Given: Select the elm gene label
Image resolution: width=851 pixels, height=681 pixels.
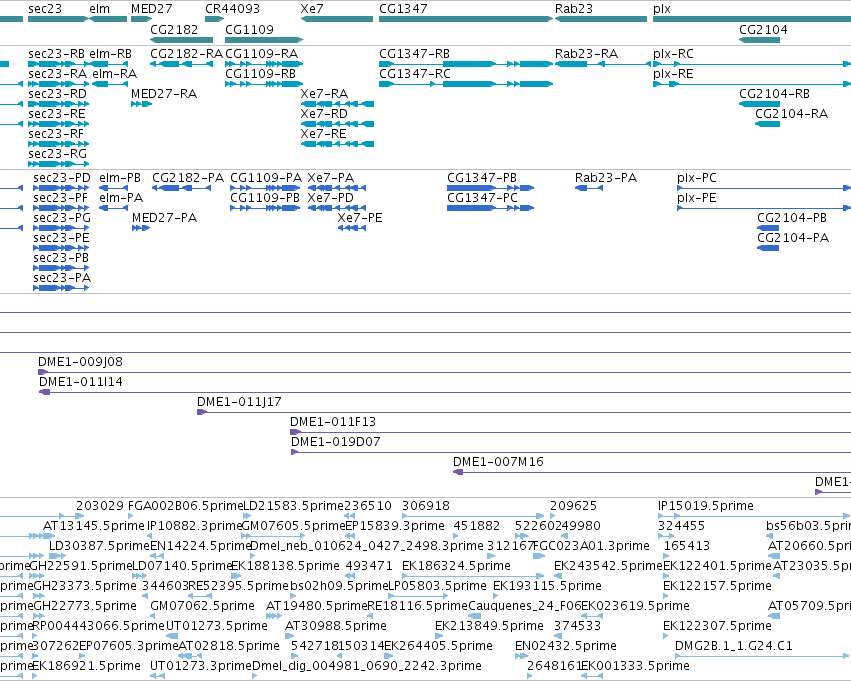Looking at the screenshot, I should click(99, 9).
